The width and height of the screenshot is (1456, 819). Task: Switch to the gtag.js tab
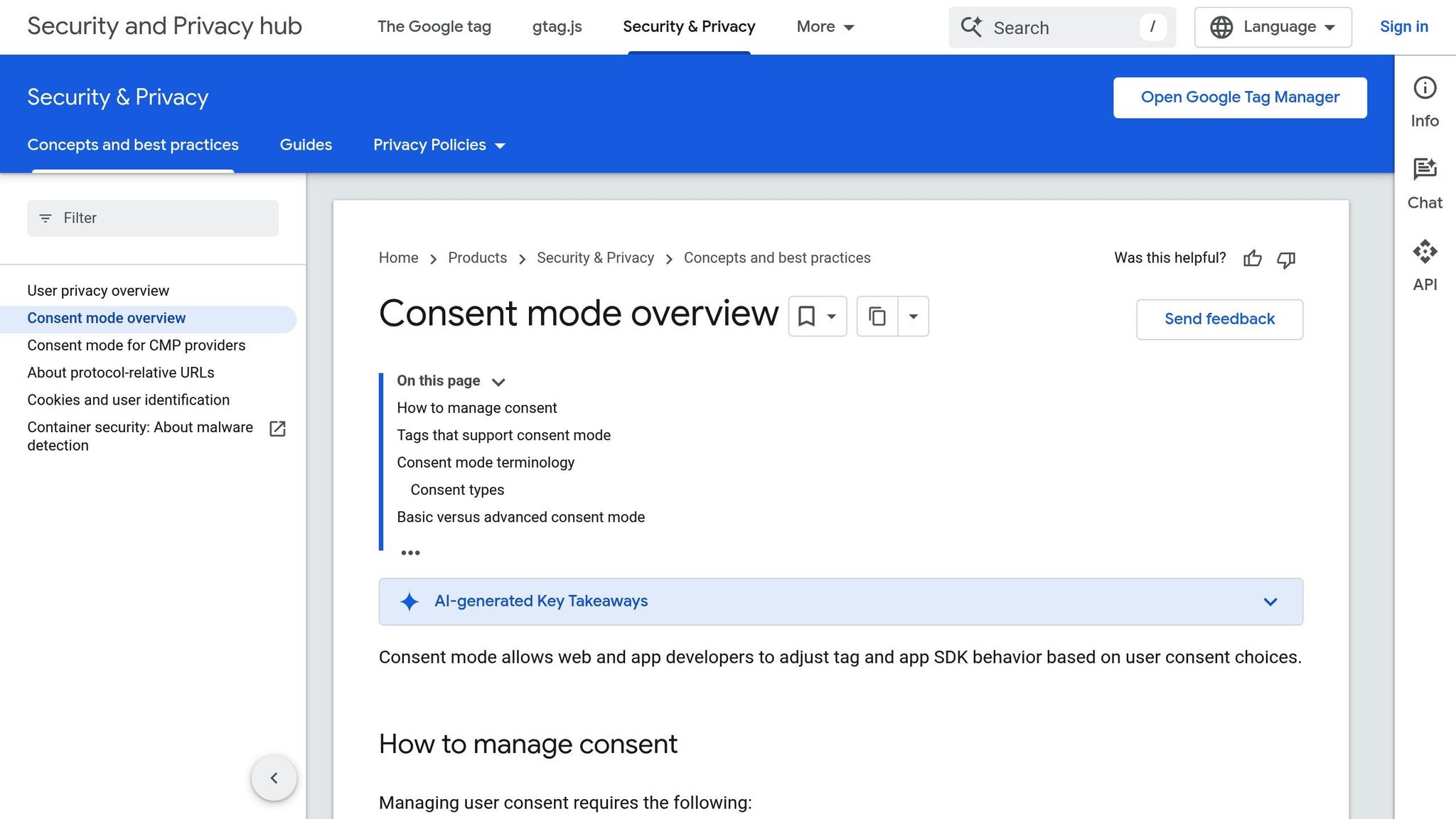(x=557, y=26)
